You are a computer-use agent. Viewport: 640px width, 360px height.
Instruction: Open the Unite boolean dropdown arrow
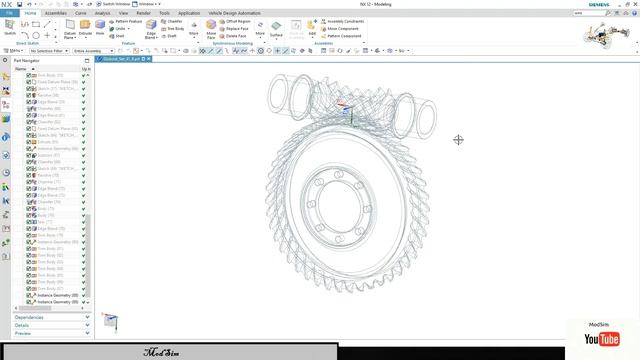point(129,29)
